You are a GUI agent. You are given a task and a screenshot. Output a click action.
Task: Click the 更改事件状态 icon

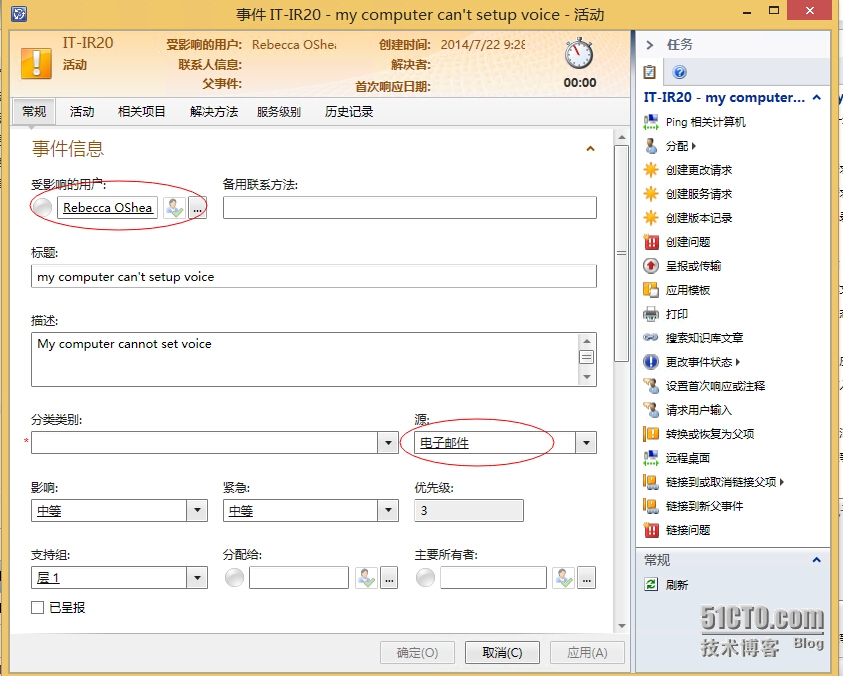tap(651, 362)
